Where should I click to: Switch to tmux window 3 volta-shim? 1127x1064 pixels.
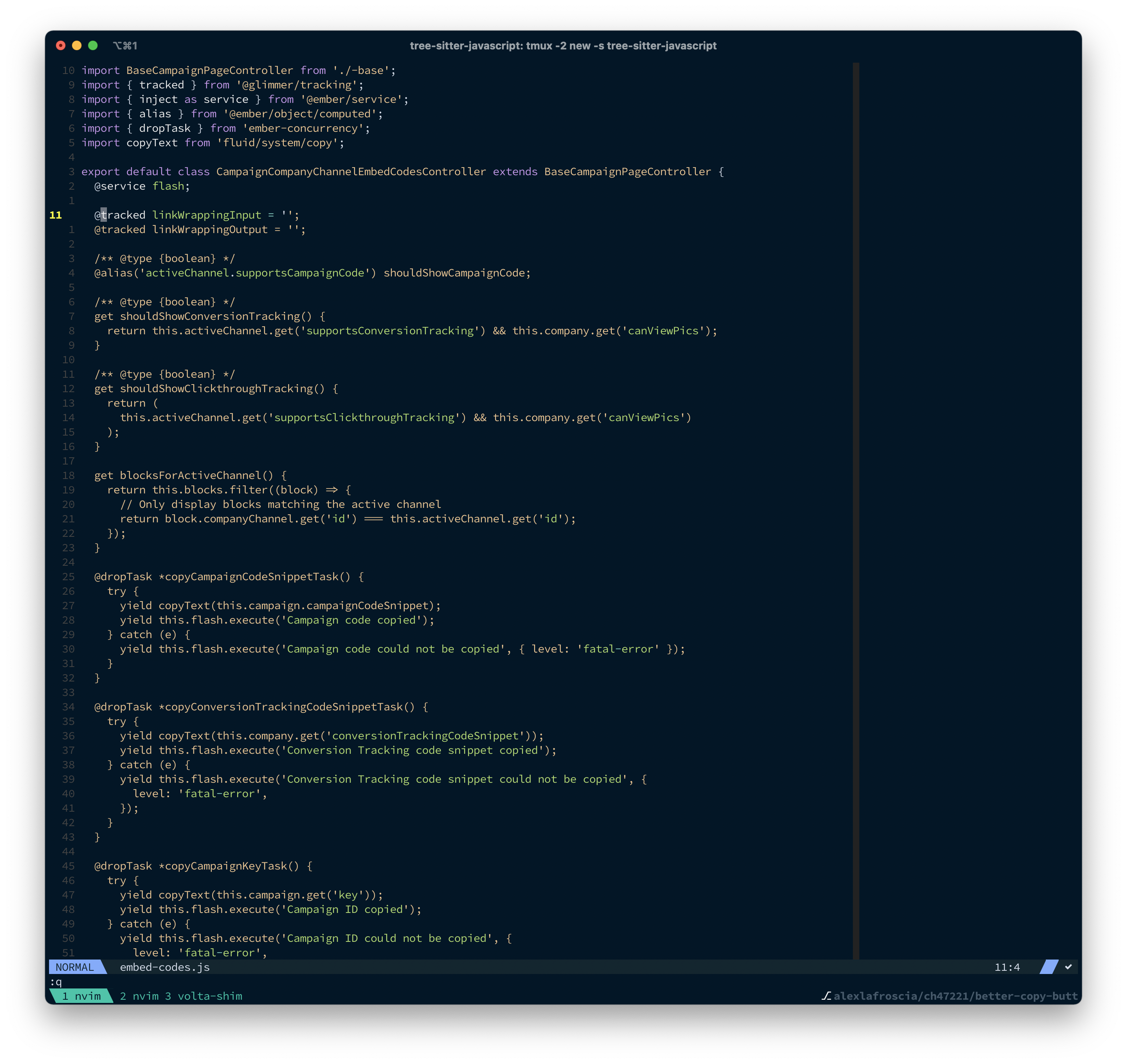click(204, 996)
